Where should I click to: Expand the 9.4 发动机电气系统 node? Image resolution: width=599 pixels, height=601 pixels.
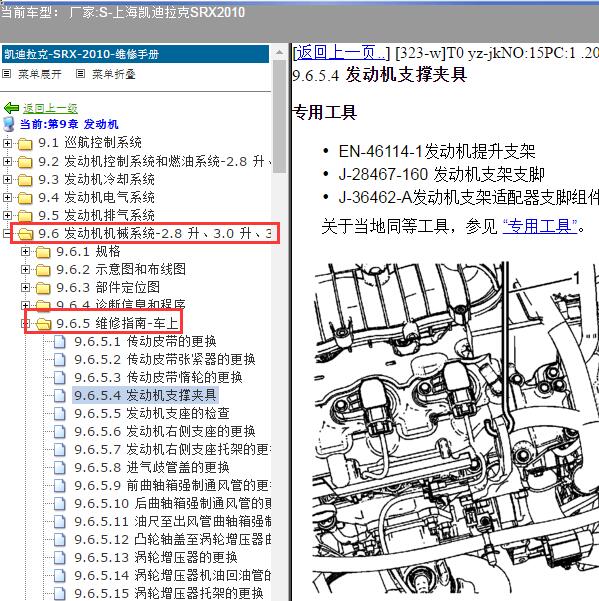(7, 197)
